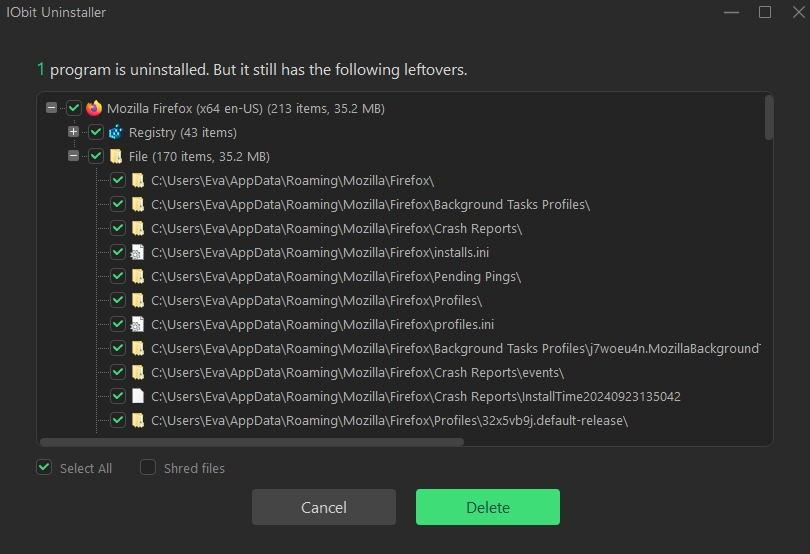
Task: Click the Crash Reports\events folder icon
Action: click(137, 372)
